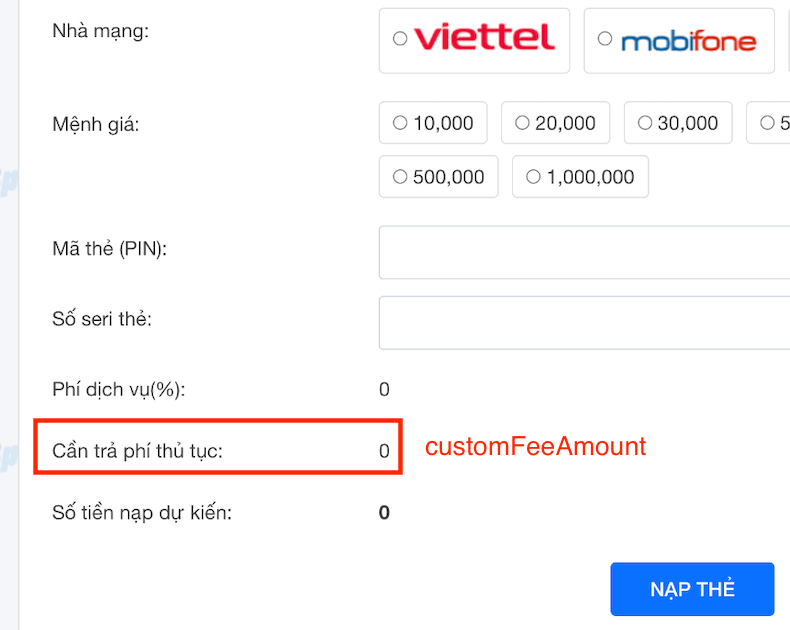Click the red customFeeAmount annotation text
The image size is (790, 630).
pyautogui.click(x=535, y=447)
